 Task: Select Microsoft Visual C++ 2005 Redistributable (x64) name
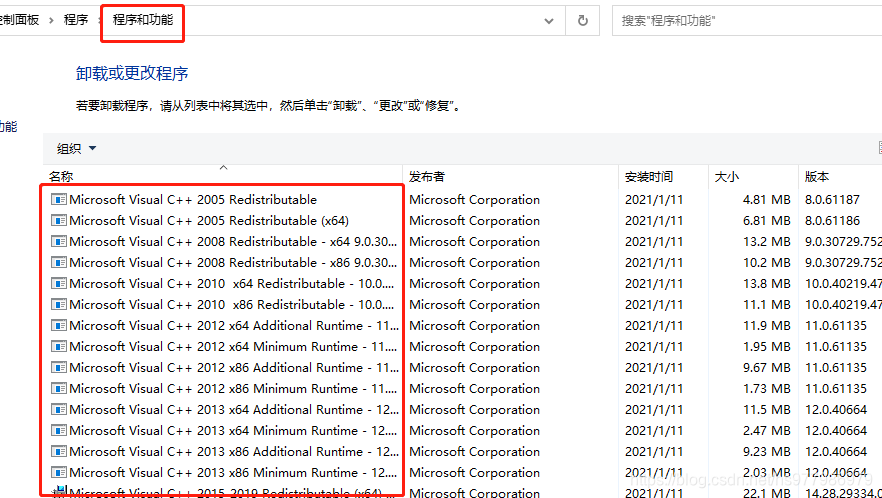pyautogui.click(x=209, y=221)
